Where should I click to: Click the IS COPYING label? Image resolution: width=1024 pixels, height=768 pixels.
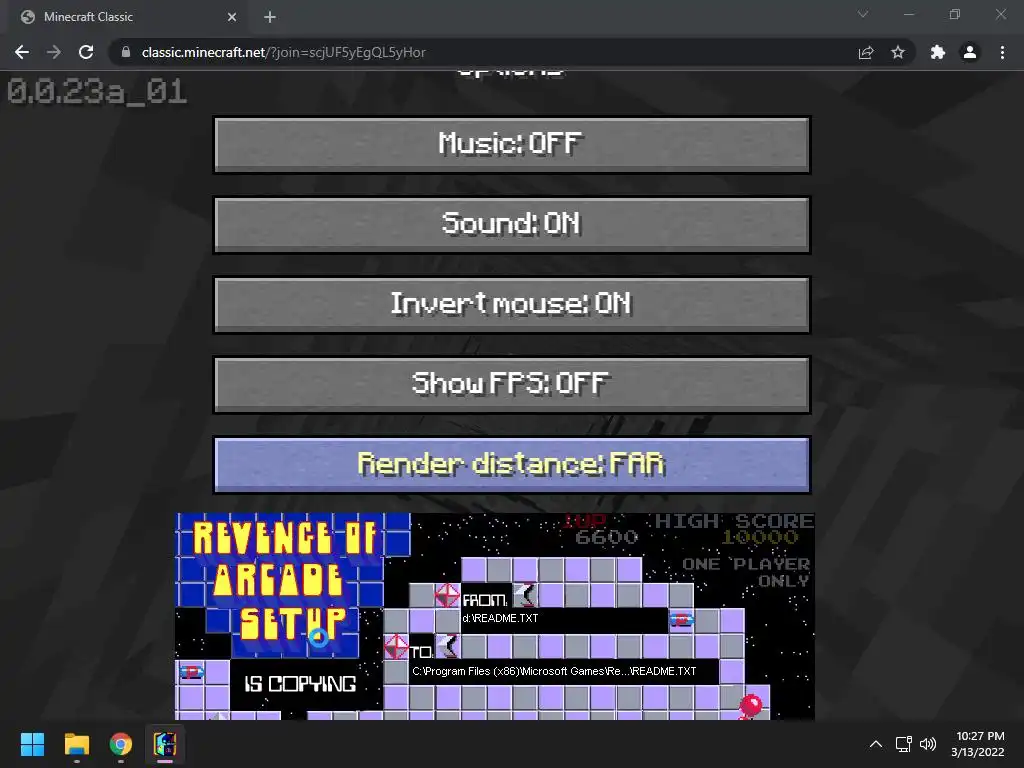(300, 684)
